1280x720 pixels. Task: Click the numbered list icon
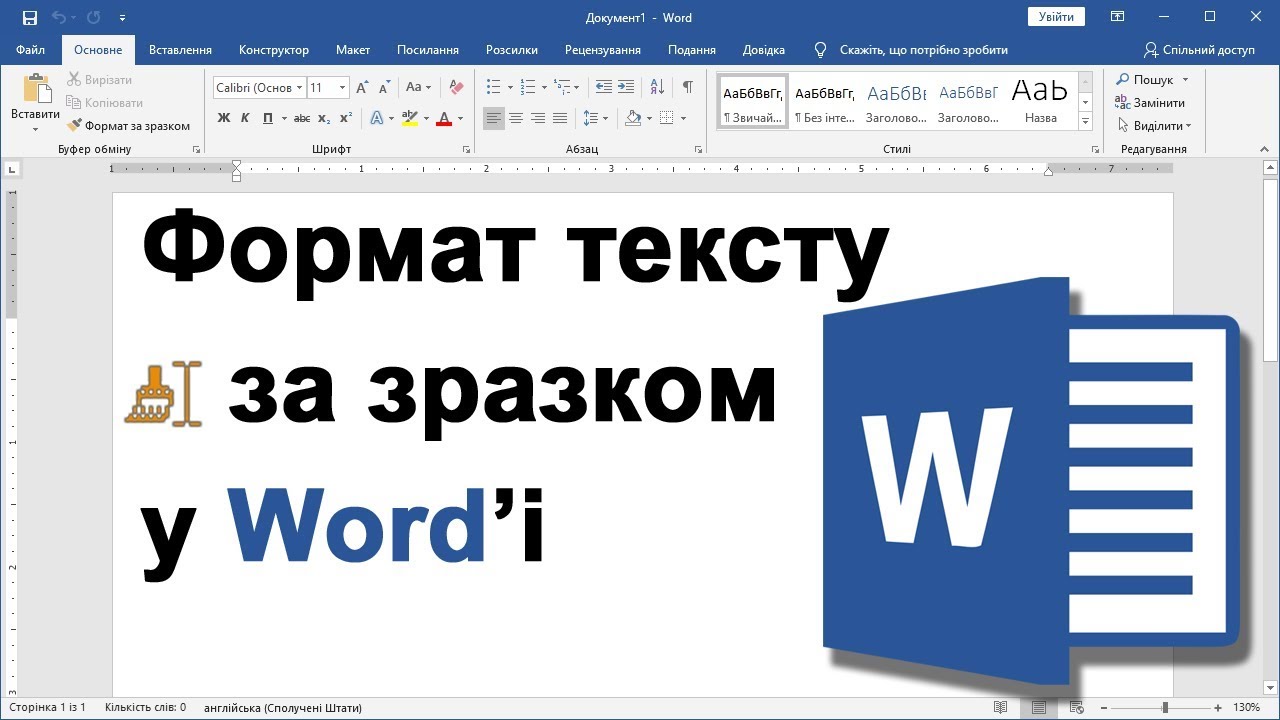pos(529,87)
